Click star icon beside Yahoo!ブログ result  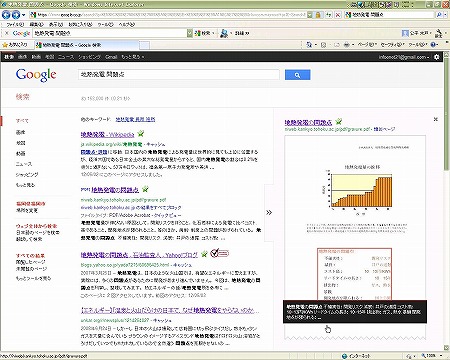204,254
